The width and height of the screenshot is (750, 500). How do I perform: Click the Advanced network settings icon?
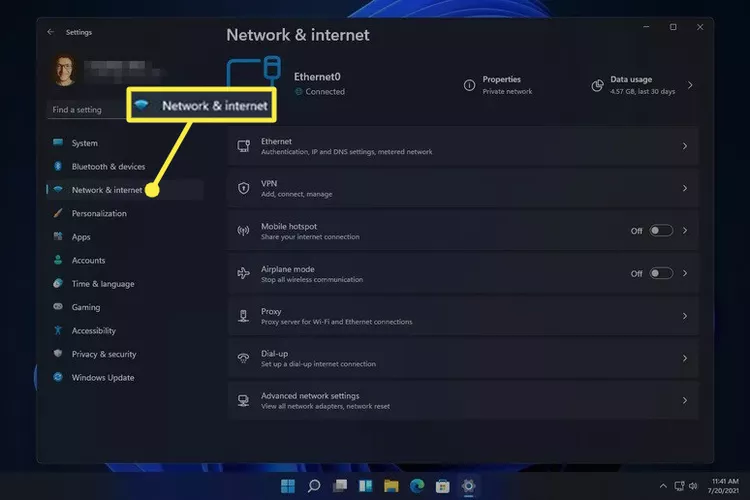coord(243,400)
